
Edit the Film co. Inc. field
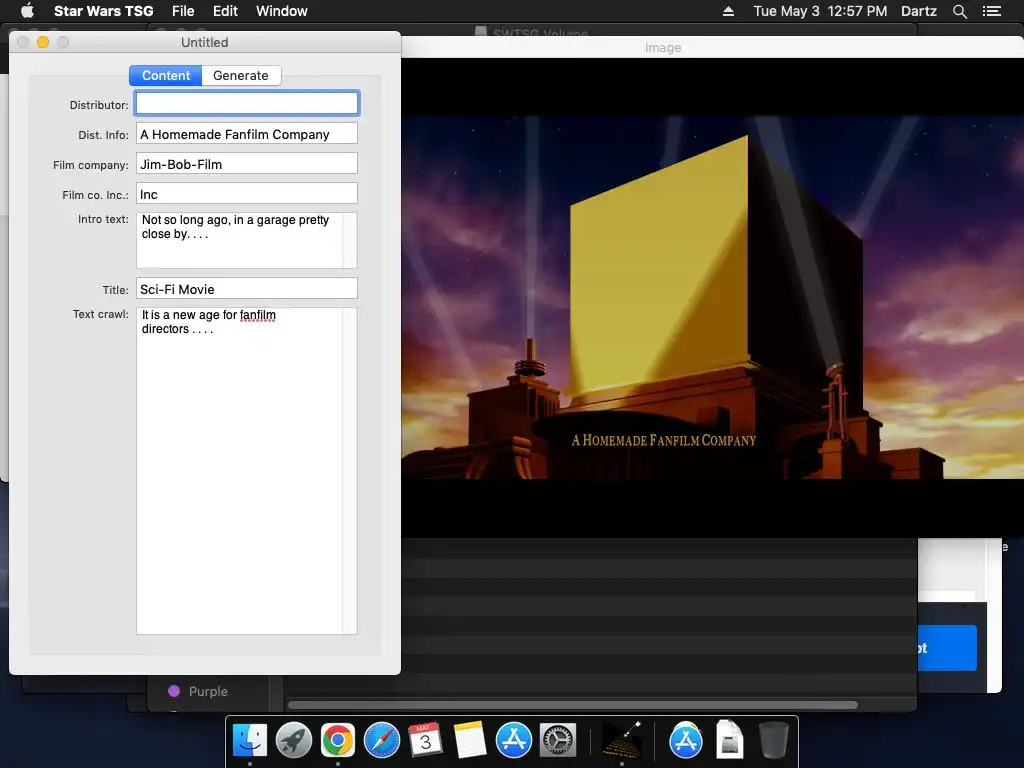[x=247, y=194]
